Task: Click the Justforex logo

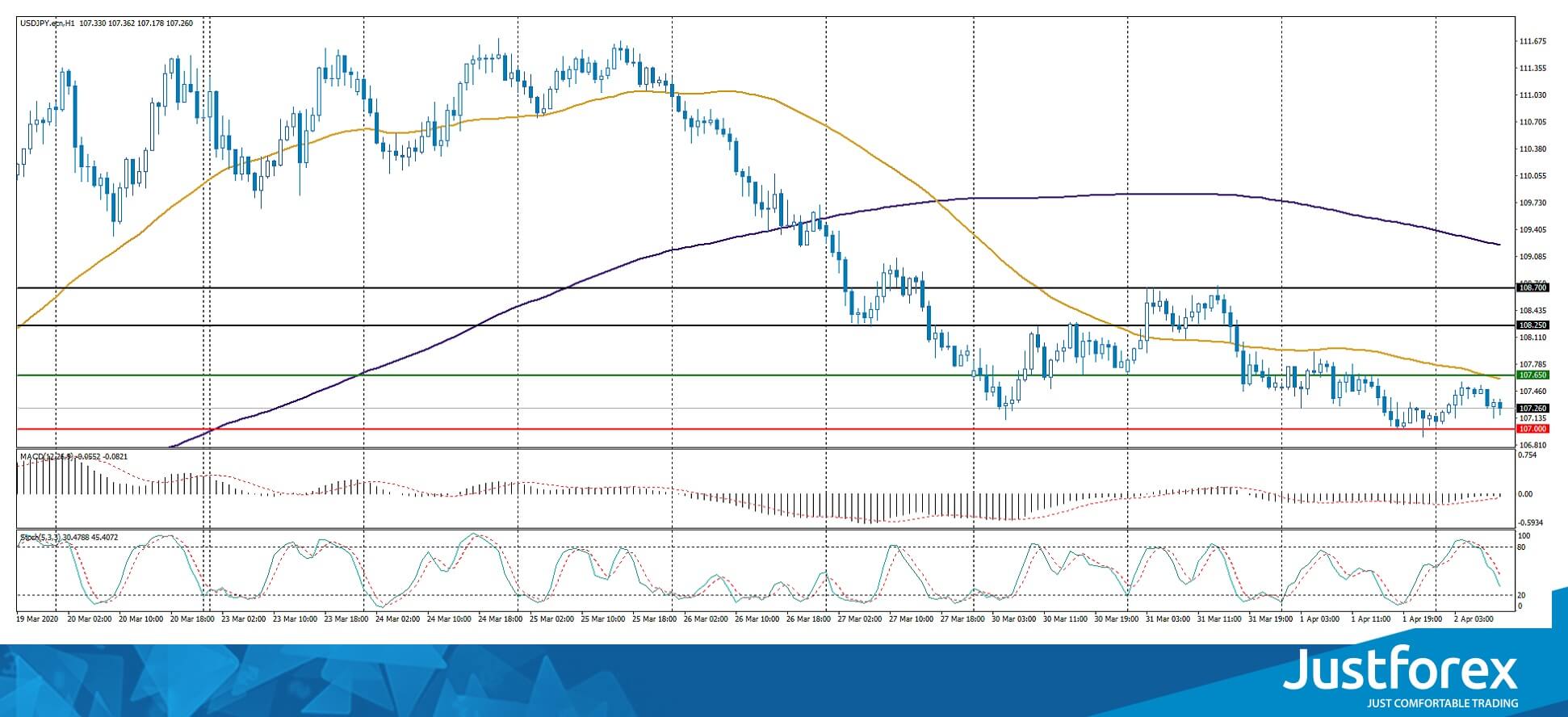Action: point(1402,678)
